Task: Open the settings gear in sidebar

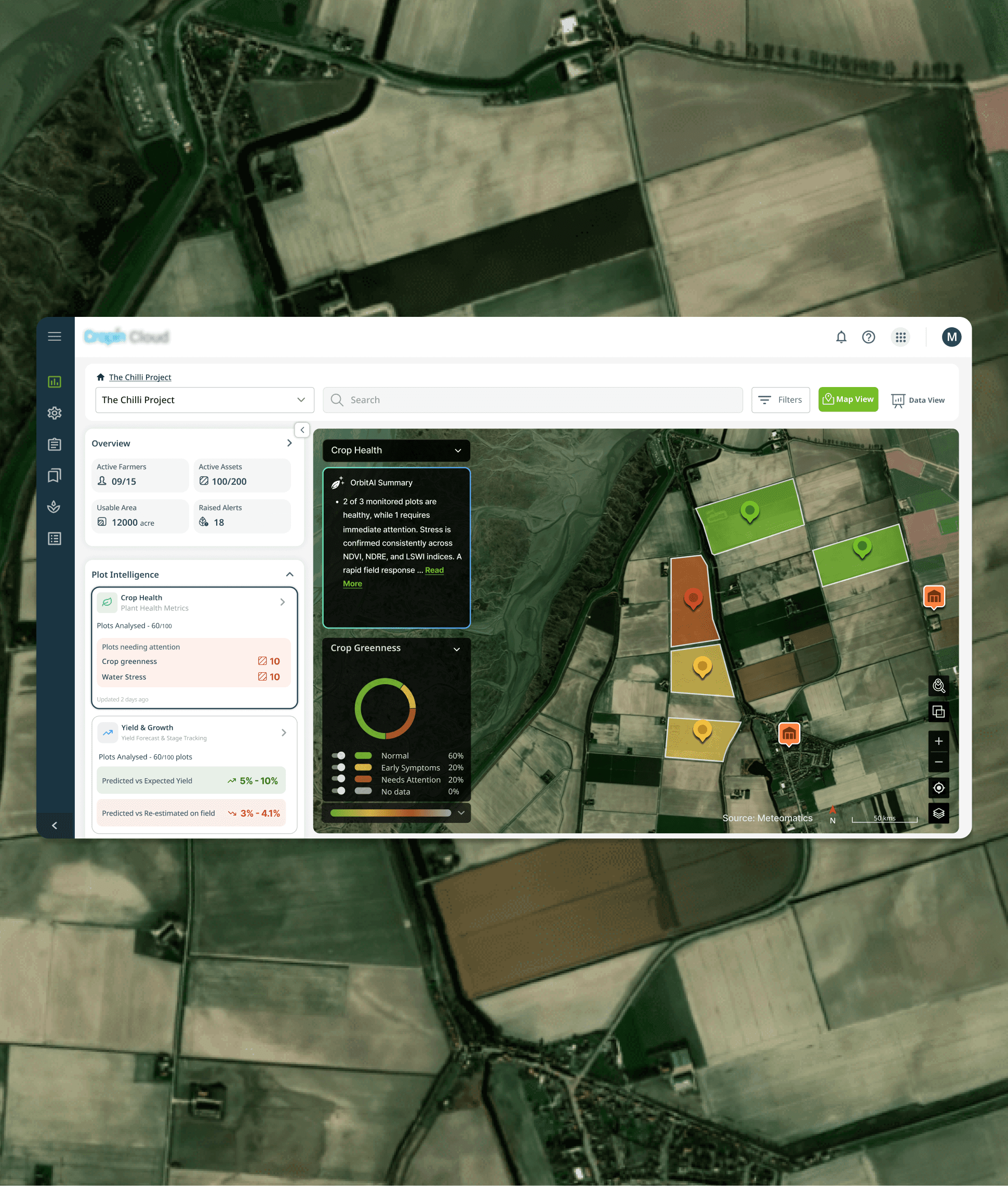Action: [x=54, y=413]
